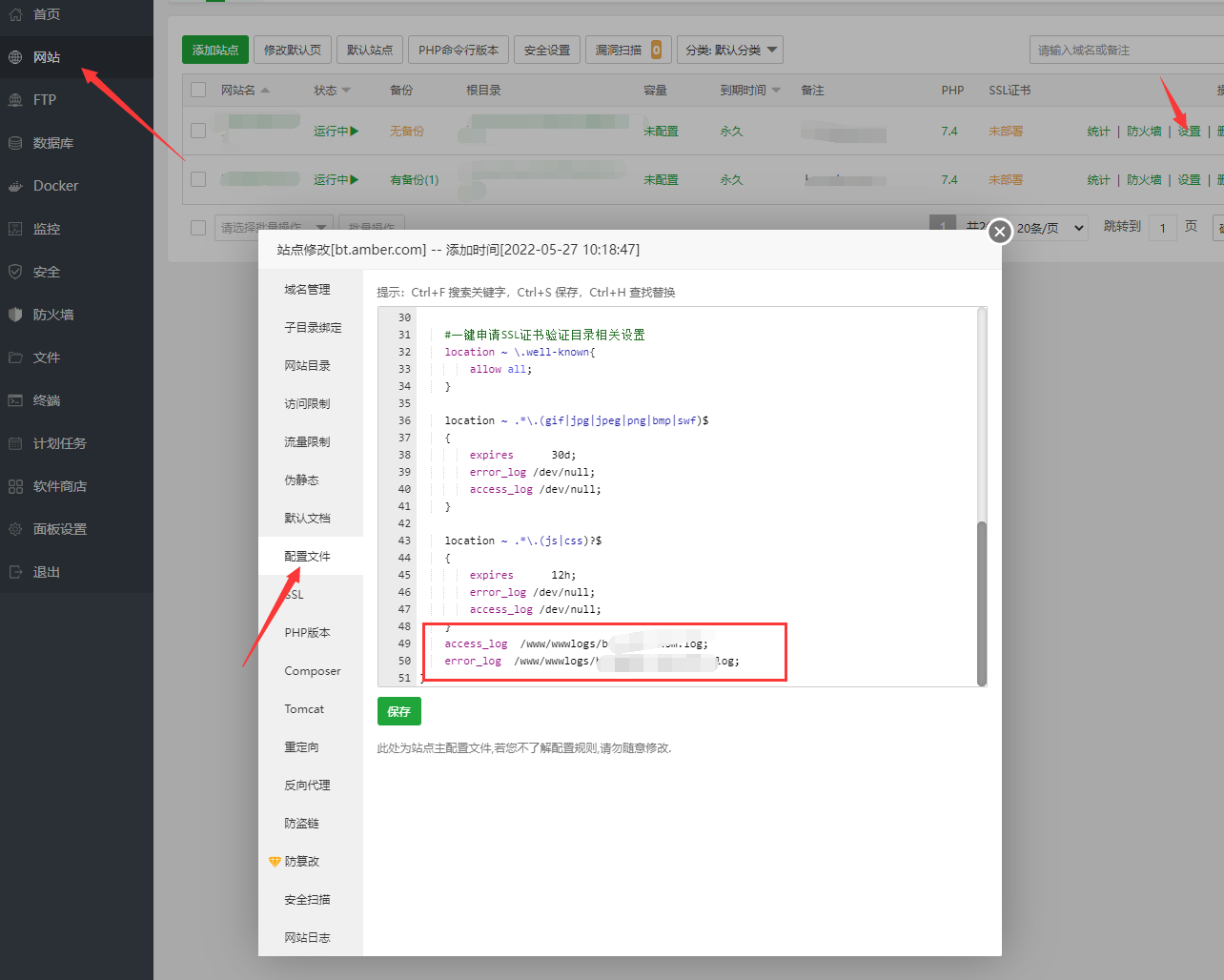Click the 终端 terminal icon in sidebar
Viewport: 1224px width, 980px height.
(15, 400)
